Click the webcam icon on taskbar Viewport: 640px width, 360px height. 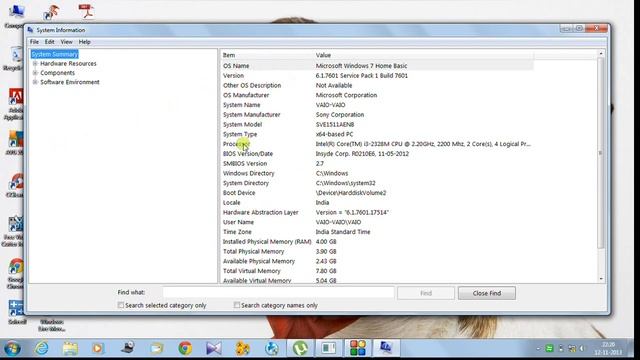tap(128, 348)
